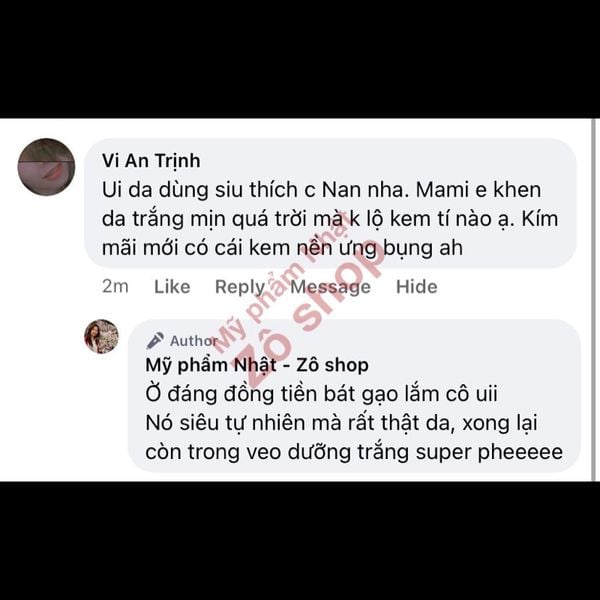Viewport: 600px width, 600px height.
Task: Click the words 'super pheeeee' in the reply
Action: click(x=489, y=453)
